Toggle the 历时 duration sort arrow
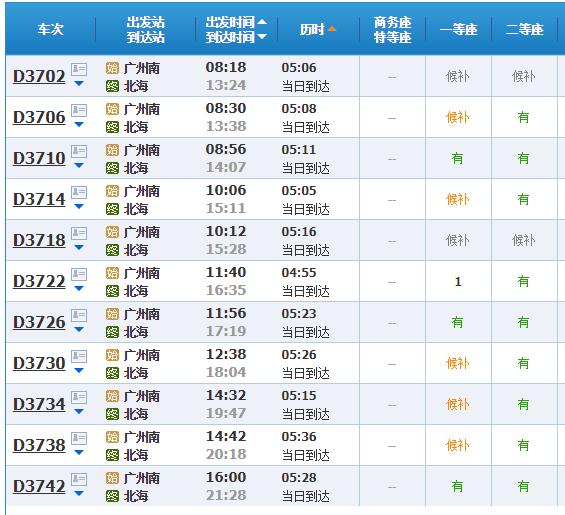The width and height of the screenshot is (565, 515). click(332, 29)
